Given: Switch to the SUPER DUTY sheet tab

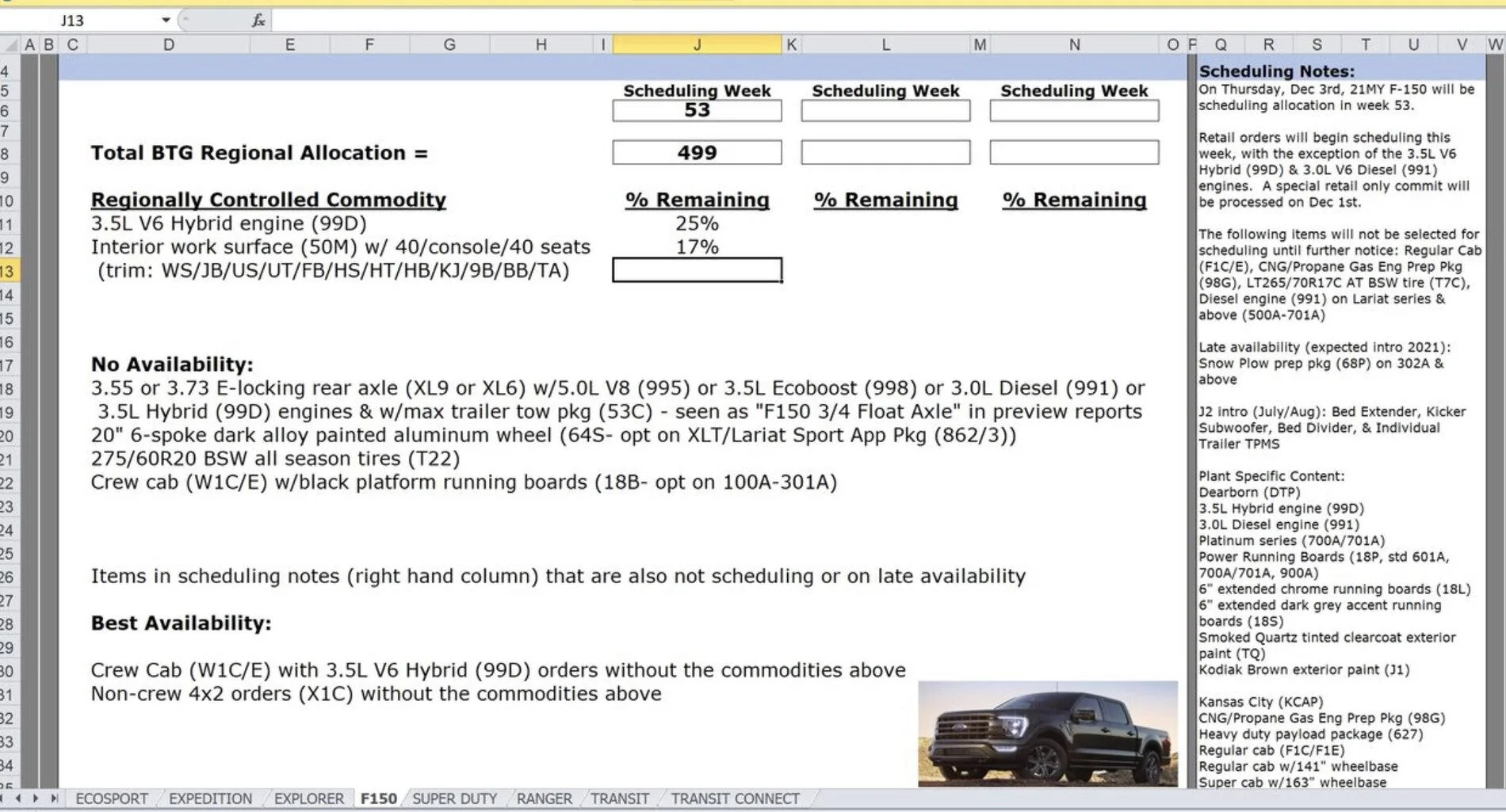Looking at the screenshot, I should (x=454, y=799).
